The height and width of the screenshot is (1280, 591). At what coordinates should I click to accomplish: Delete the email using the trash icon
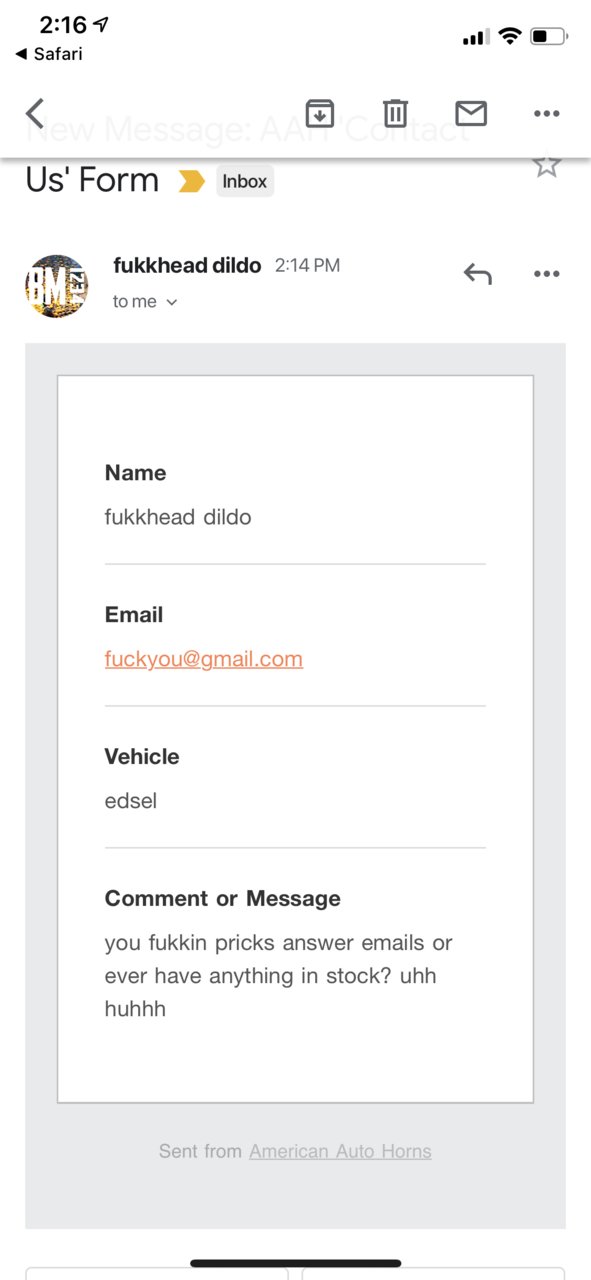click(x=396, y=113)
